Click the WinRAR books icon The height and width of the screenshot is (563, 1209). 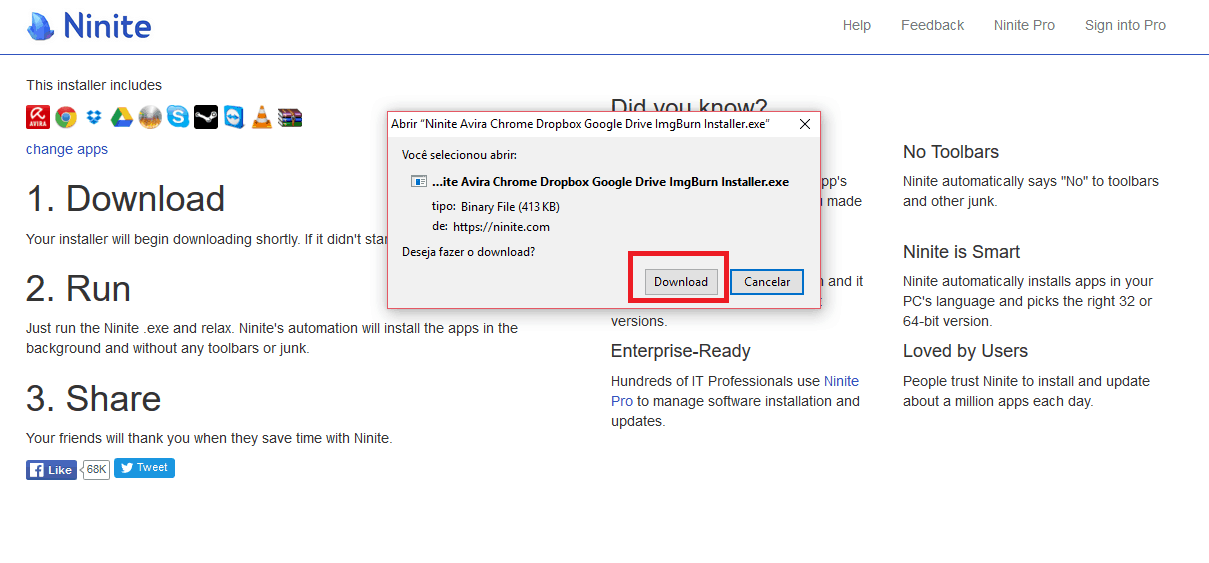coord(290,117)
